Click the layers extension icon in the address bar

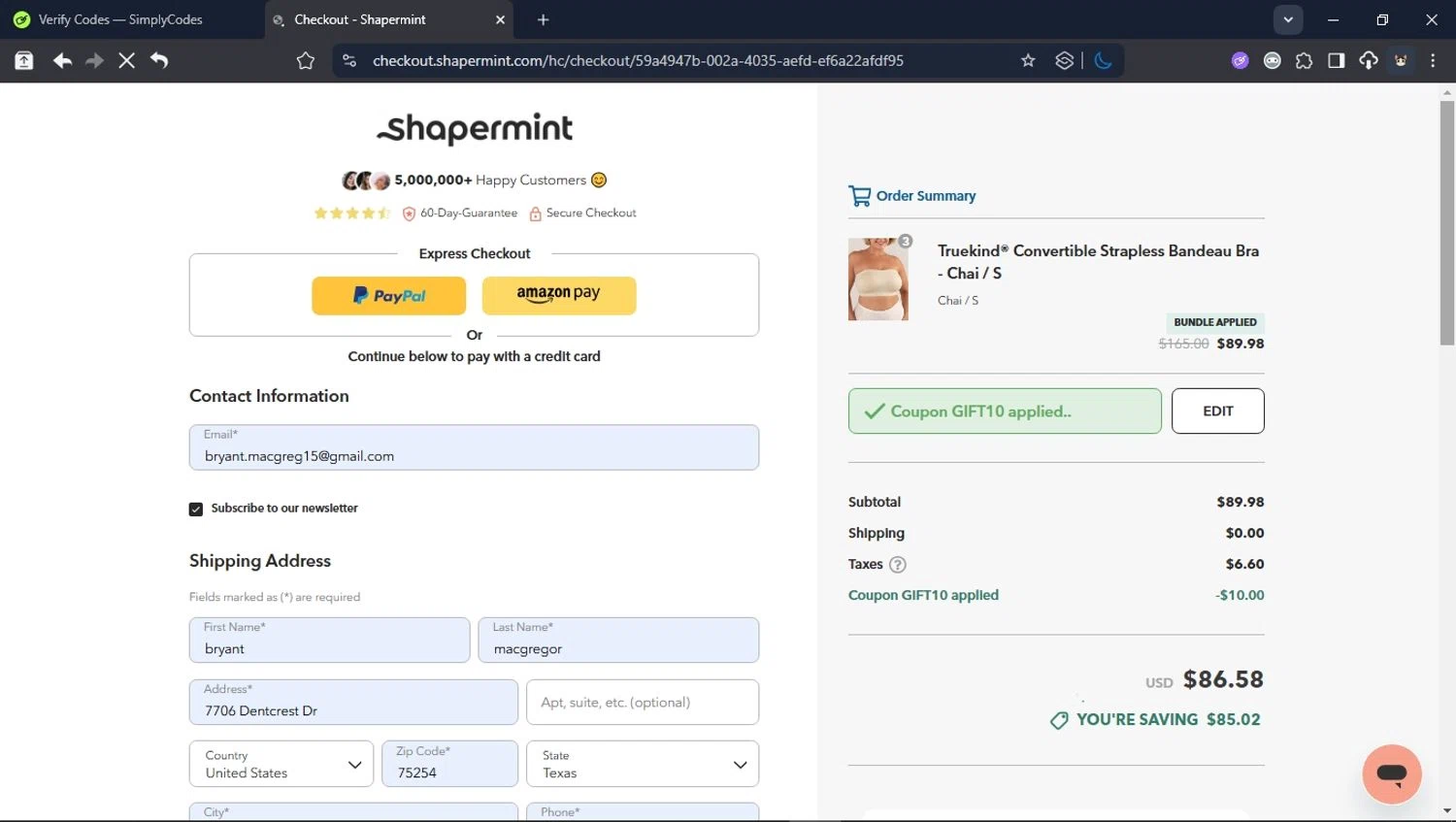click(1064, 60)
